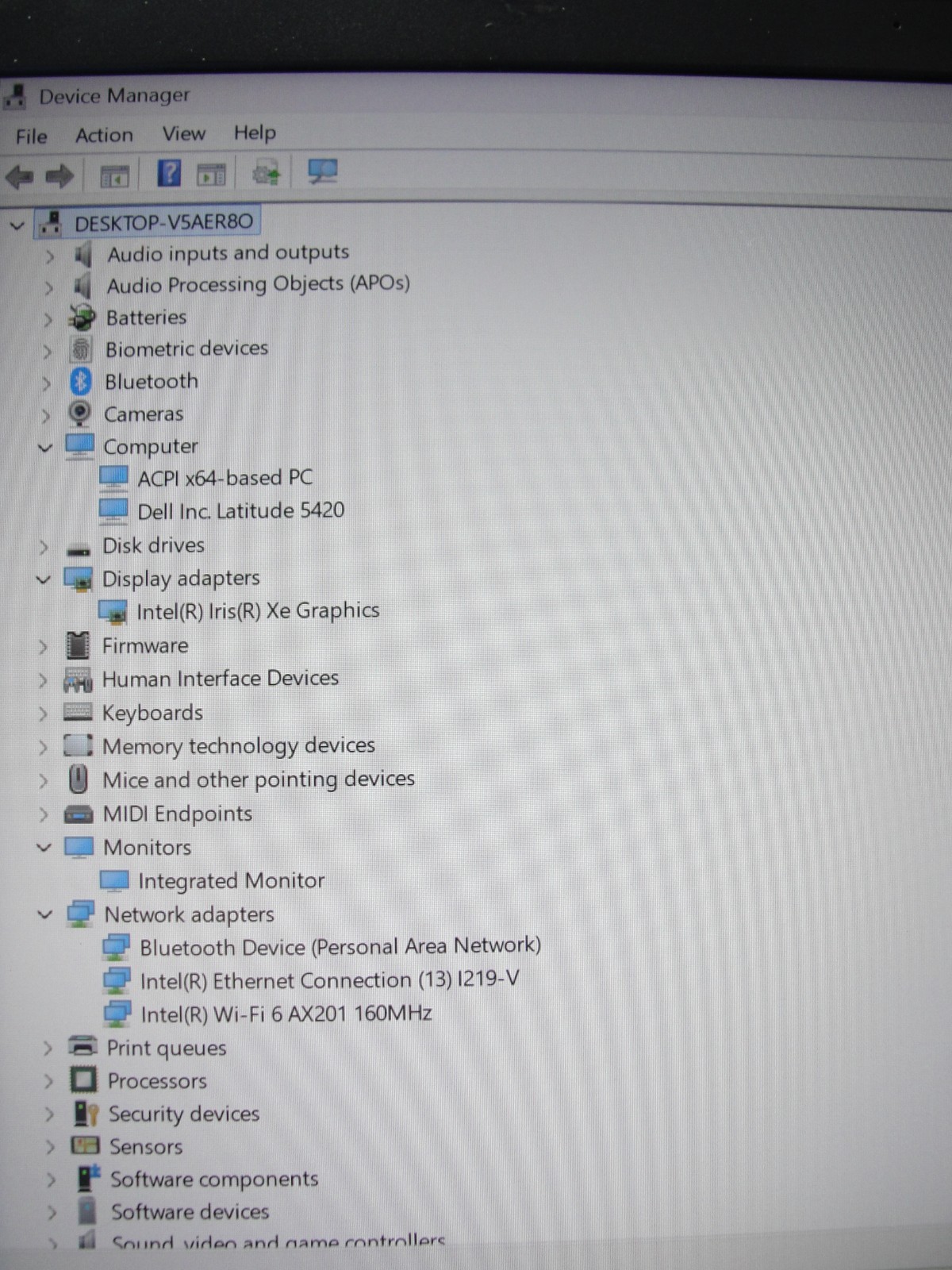The image size is (952, 1270).
Task: Select Intel(R) Iris(R) Xe Graphics device
Action: tap(258, 610)
